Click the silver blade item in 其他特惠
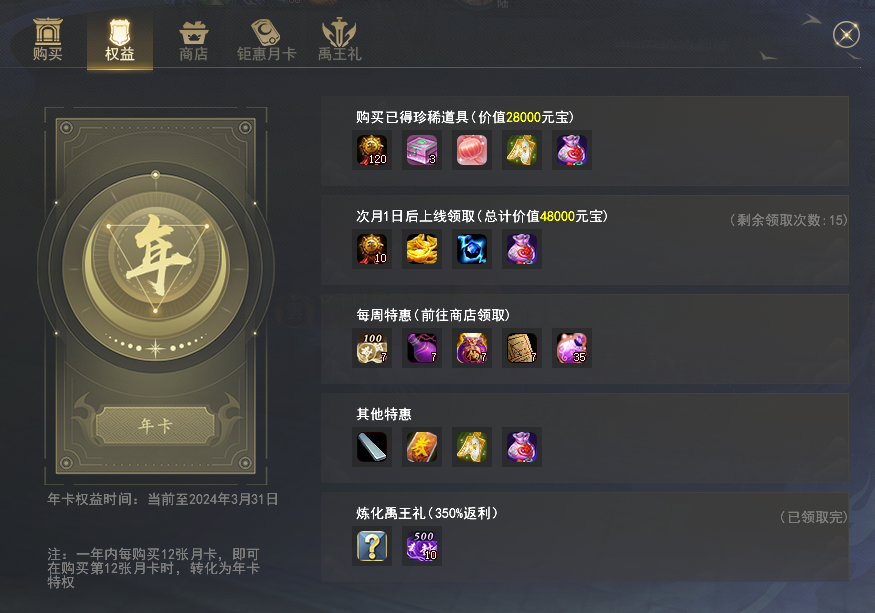The width and height of the screenshot is (875, 613). [x=372, y=447]
